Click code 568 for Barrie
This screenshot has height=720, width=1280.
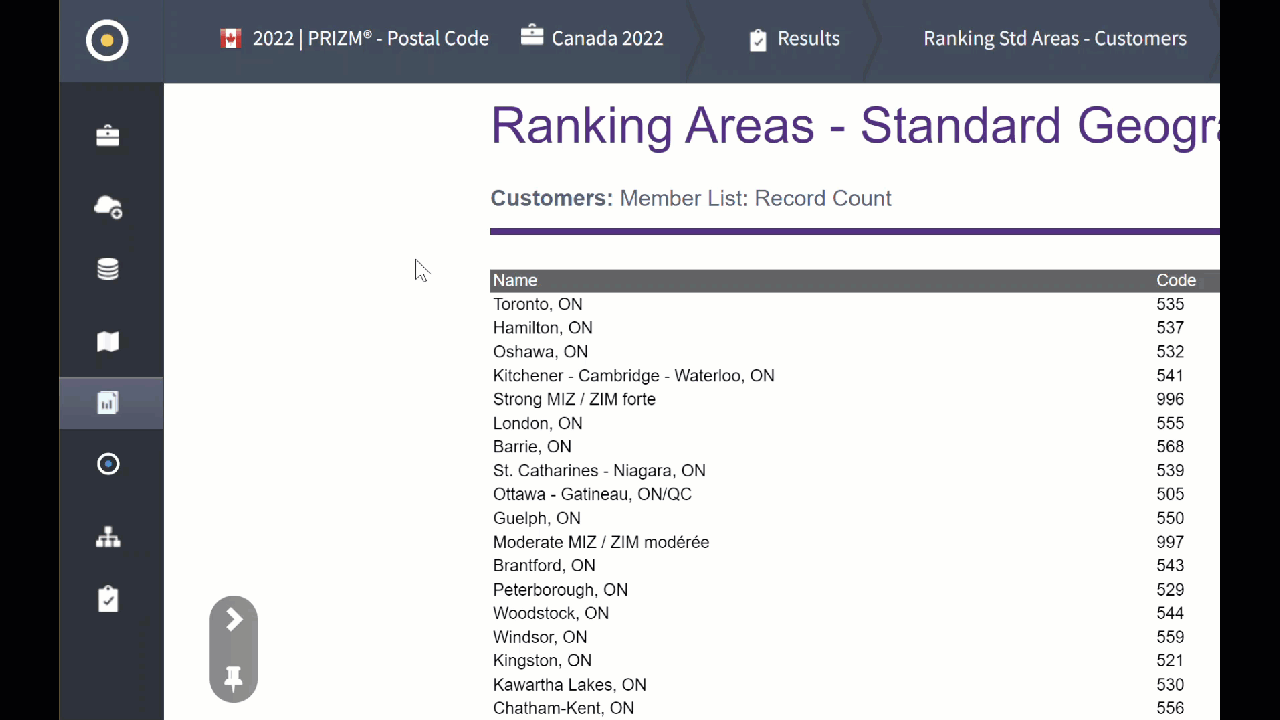1170,447
